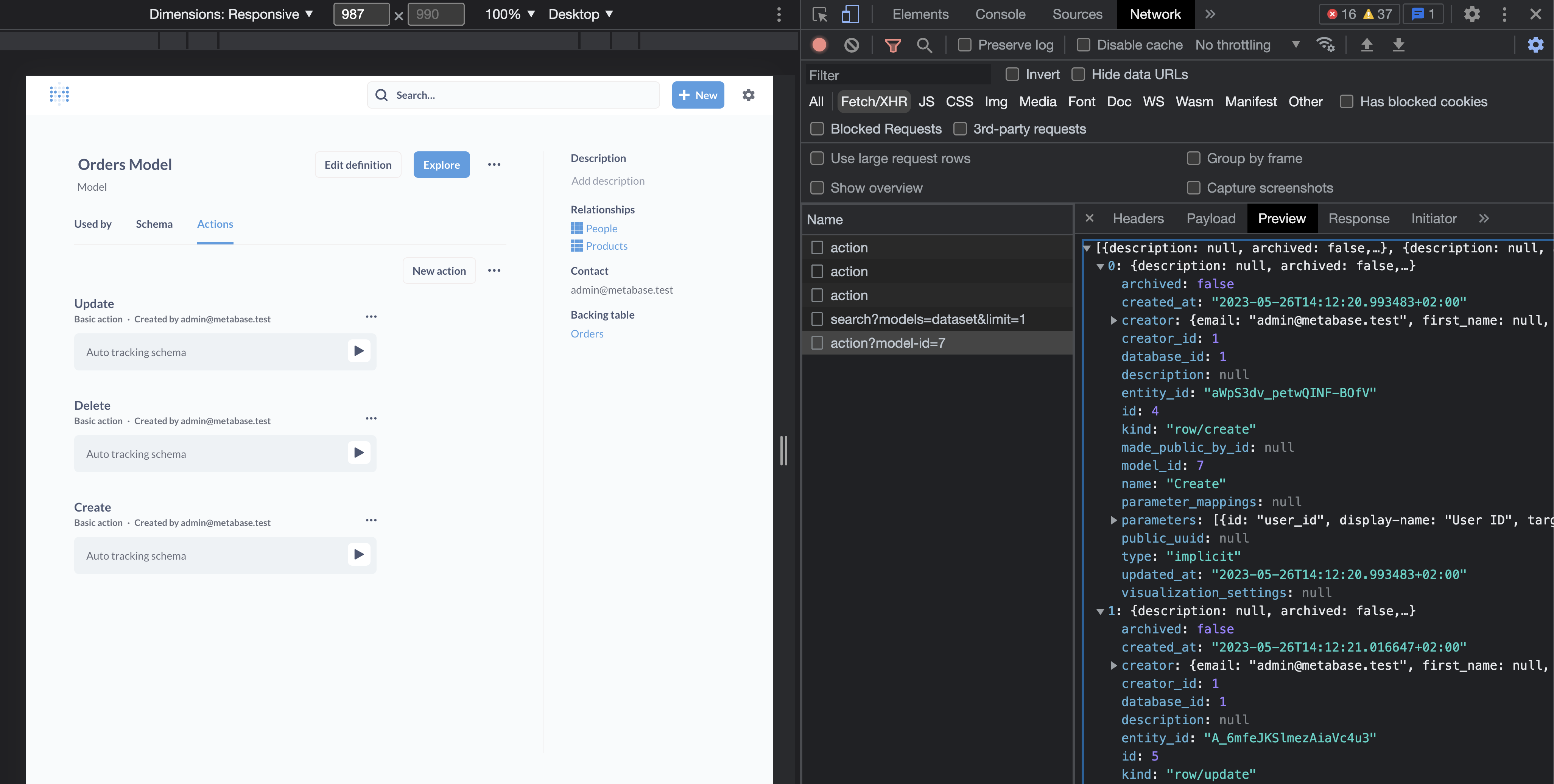Click the search requests magnifier icon
Screen dimensions: 1554x784
pos(925,45)
